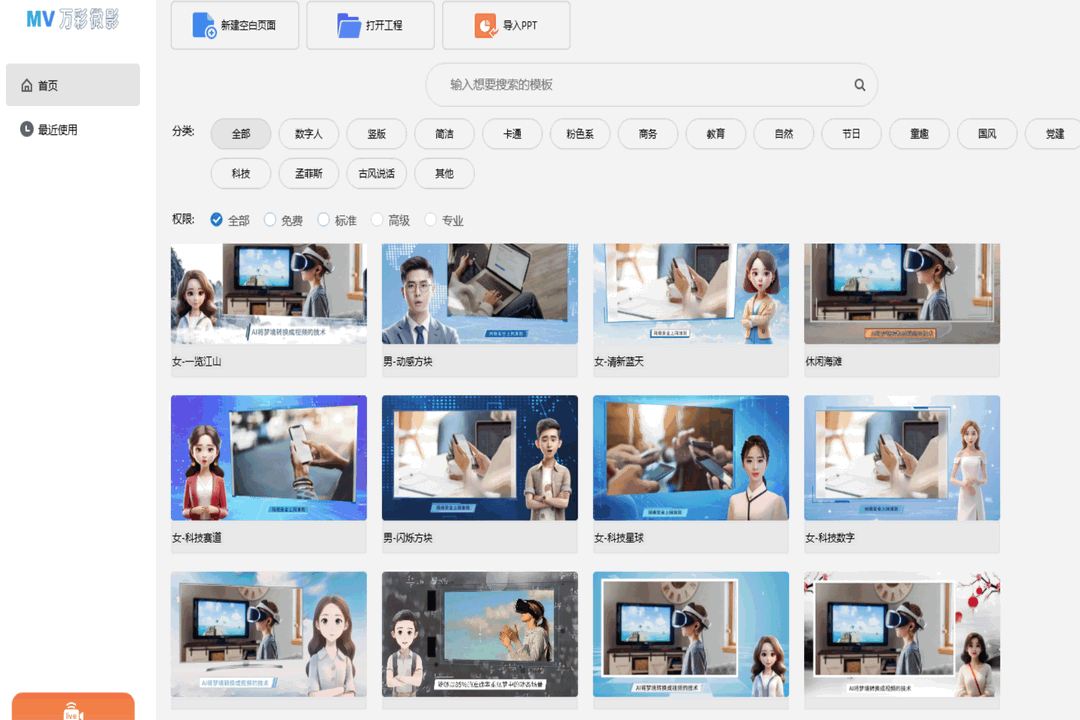Image resolution: width=1080 pixels, height=720 pixels.
Task: Click the orange floating widget at bottom left
Action: 73,710
